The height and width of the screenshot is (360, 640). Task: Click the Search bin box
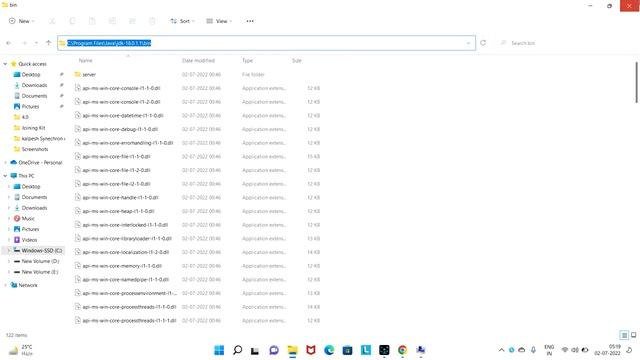(x=564, y=43)
